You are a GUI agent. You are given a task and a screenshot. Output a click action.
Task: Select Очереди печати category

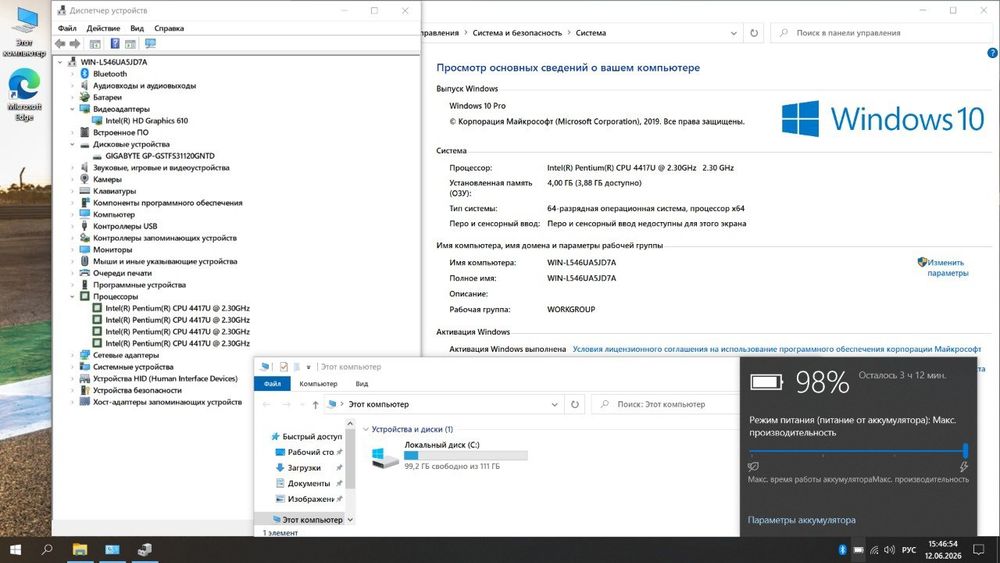tap(122, 273)
